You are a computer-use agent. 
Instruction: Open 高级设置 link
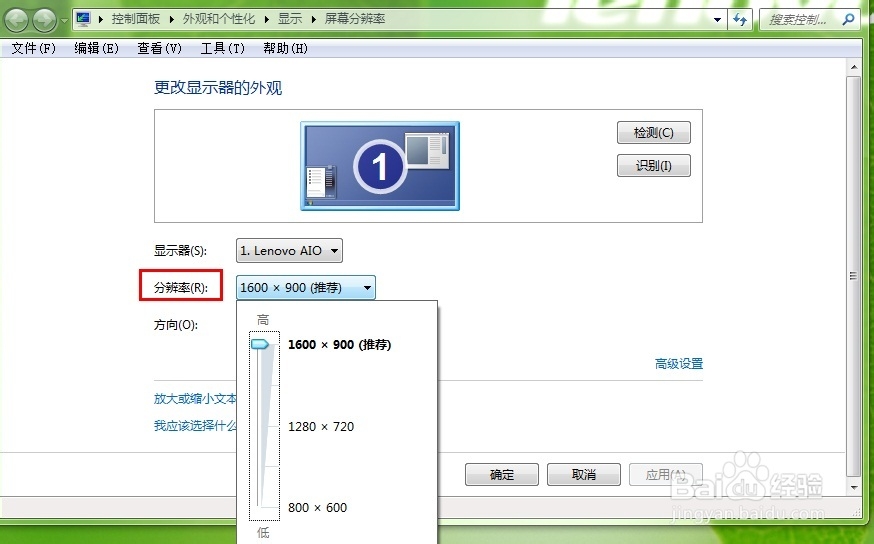(x=679, y=364)
